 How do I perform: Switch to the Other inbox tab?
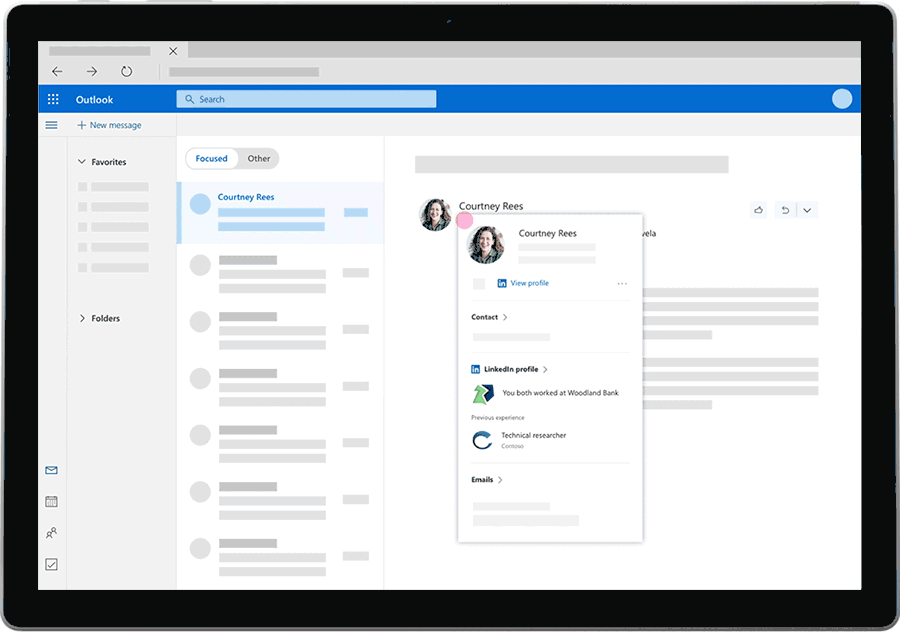tap(258, 158)
